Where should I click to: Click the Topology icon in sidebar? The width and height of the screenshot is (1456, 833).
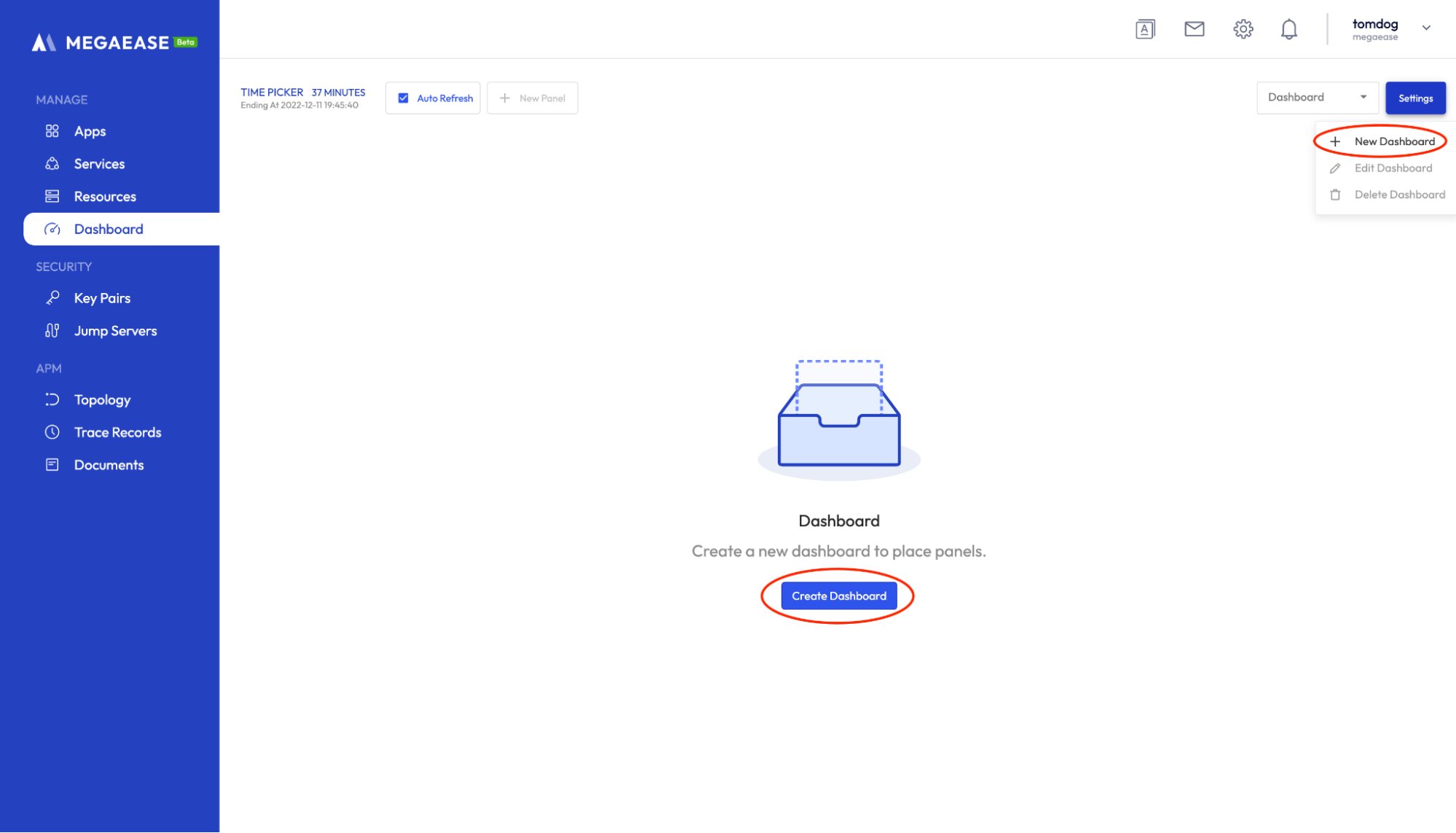(52, 399)
